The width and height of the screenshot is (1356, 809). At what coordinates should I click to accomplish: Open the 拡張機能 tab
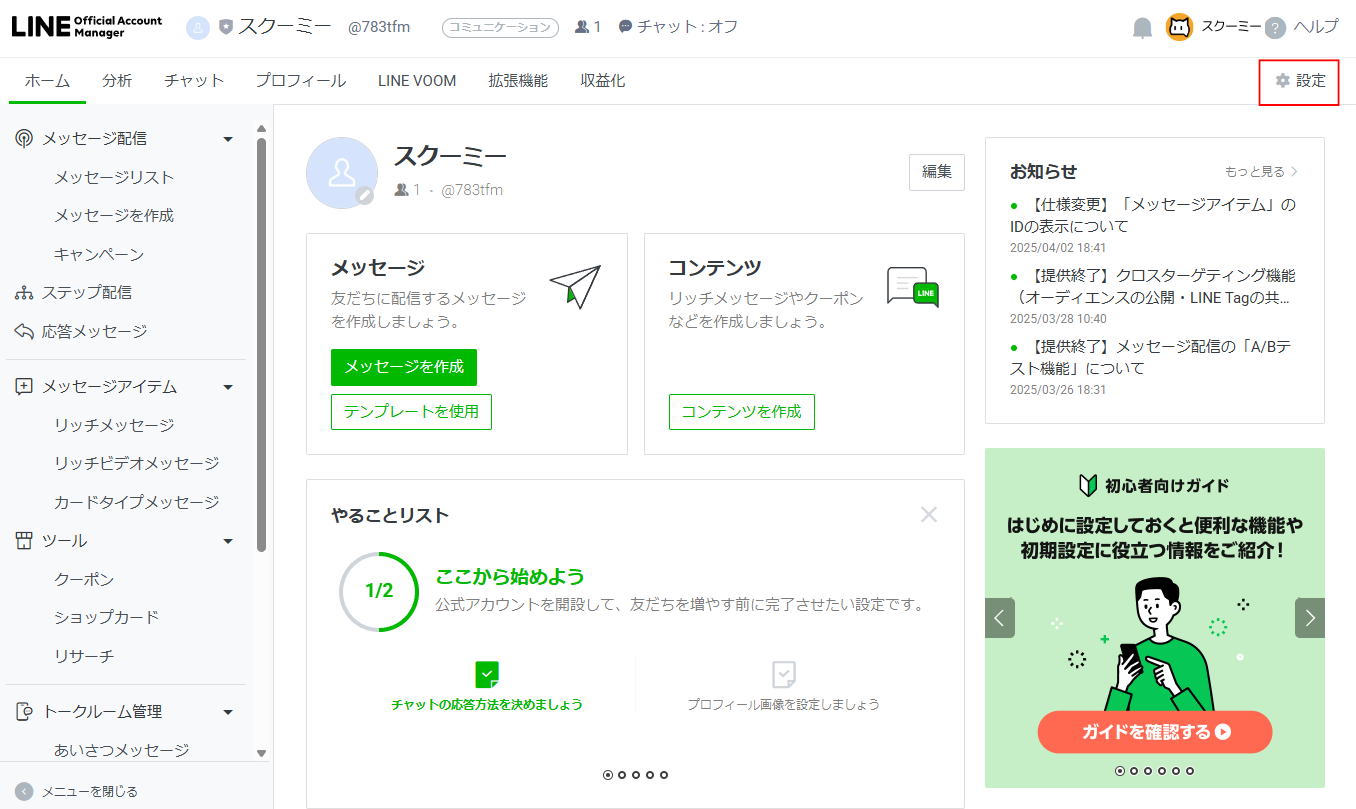tap(518, 81)
